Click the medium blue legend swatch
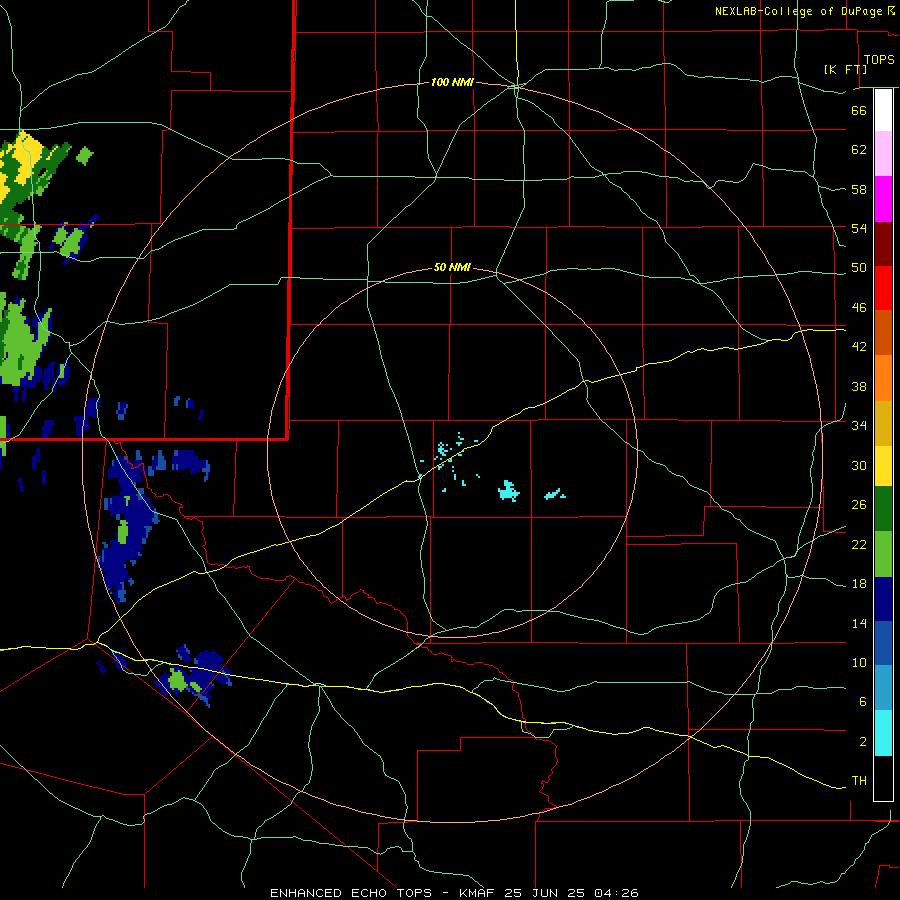This screenshot has width=900, height=900. pyautogui.click(x=883, y=643)
